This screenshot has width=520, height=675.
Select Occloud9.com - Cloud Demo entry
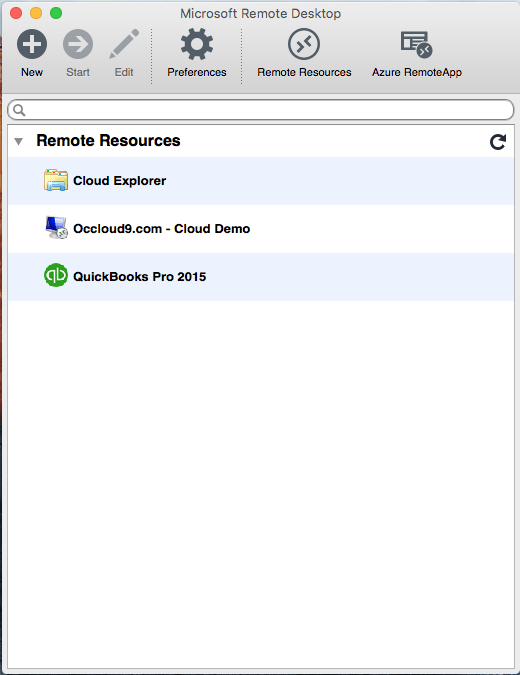coord(261,229)
